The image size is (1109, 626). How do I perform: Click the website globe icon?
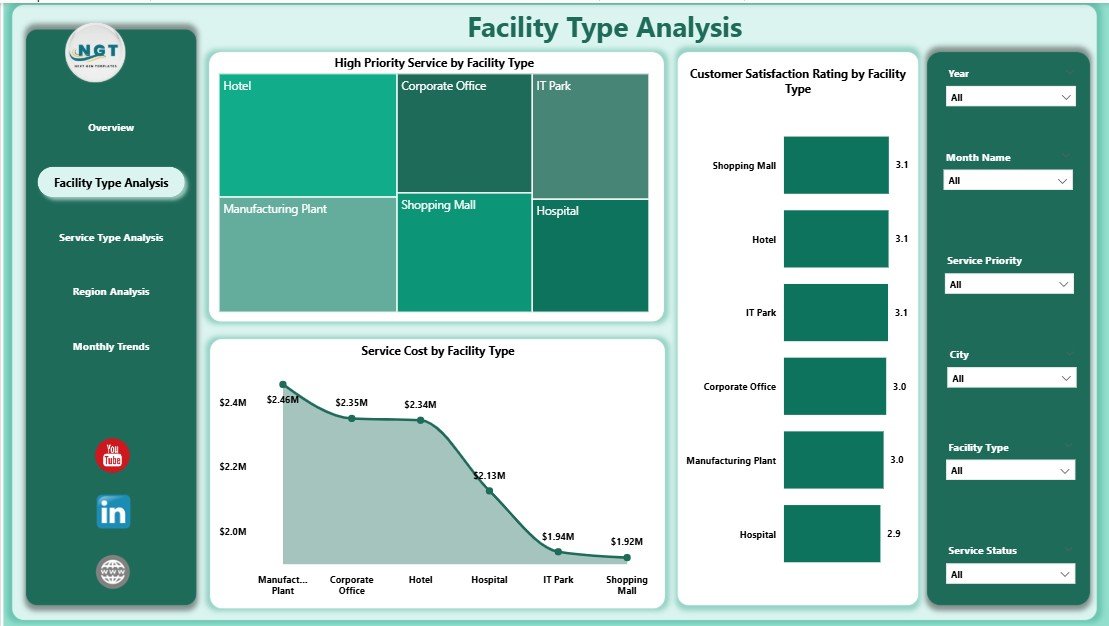click(x=111, y=570)
